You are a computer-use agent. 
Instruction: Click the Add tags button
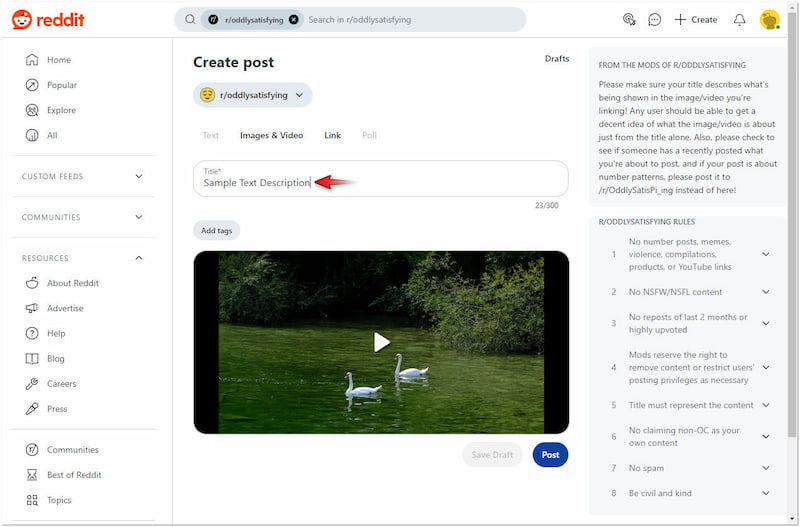point(216,230)
